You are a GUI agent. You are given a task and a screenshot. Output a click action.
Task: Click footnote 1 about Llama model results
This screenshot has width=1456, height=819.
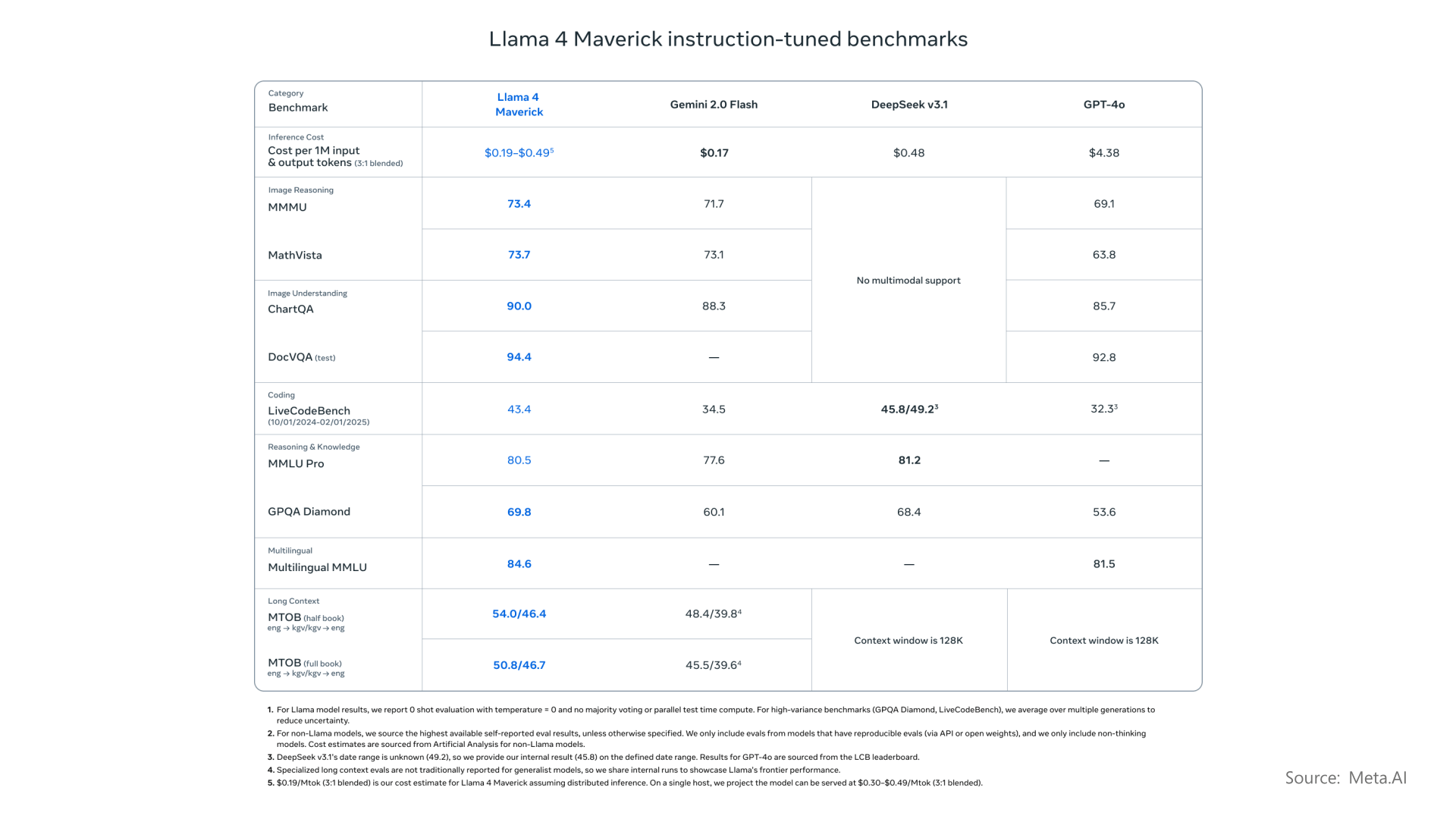coord(711,715)
